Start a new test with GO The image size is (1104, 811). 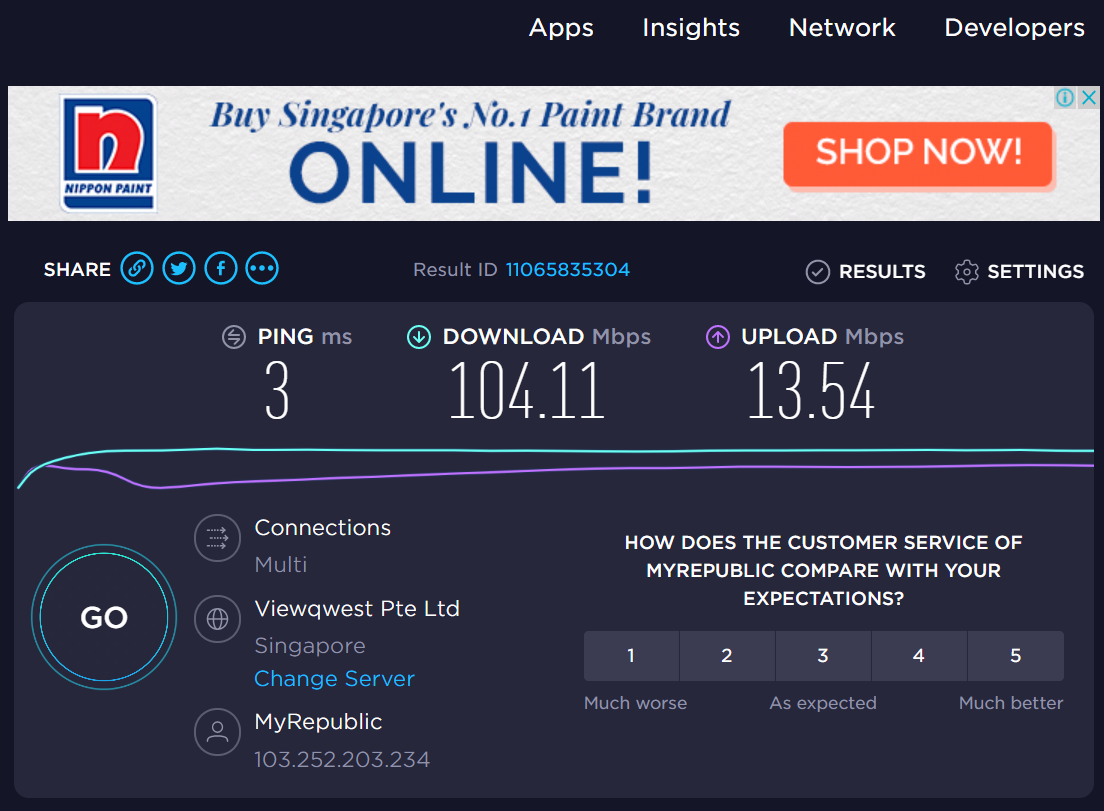coord(104,617)
